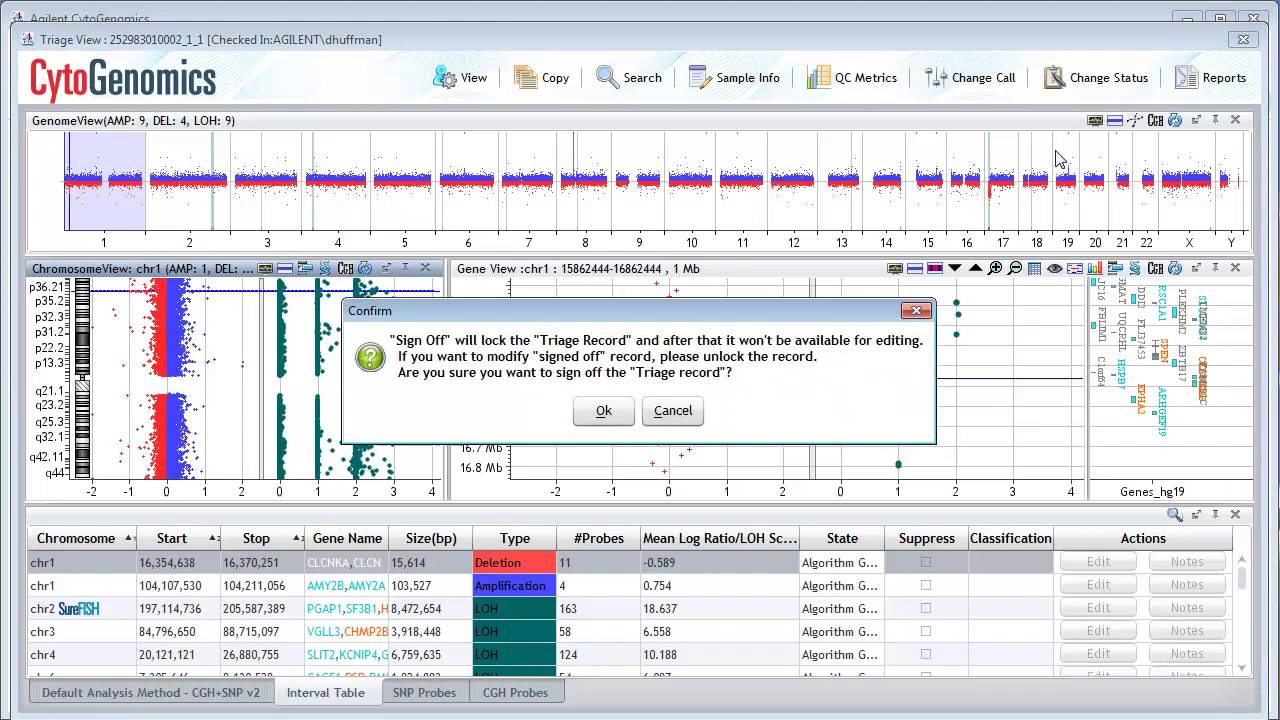Open the View menu in toolbar
Screen dimensions: 1280x720
[x=460, y=77]
